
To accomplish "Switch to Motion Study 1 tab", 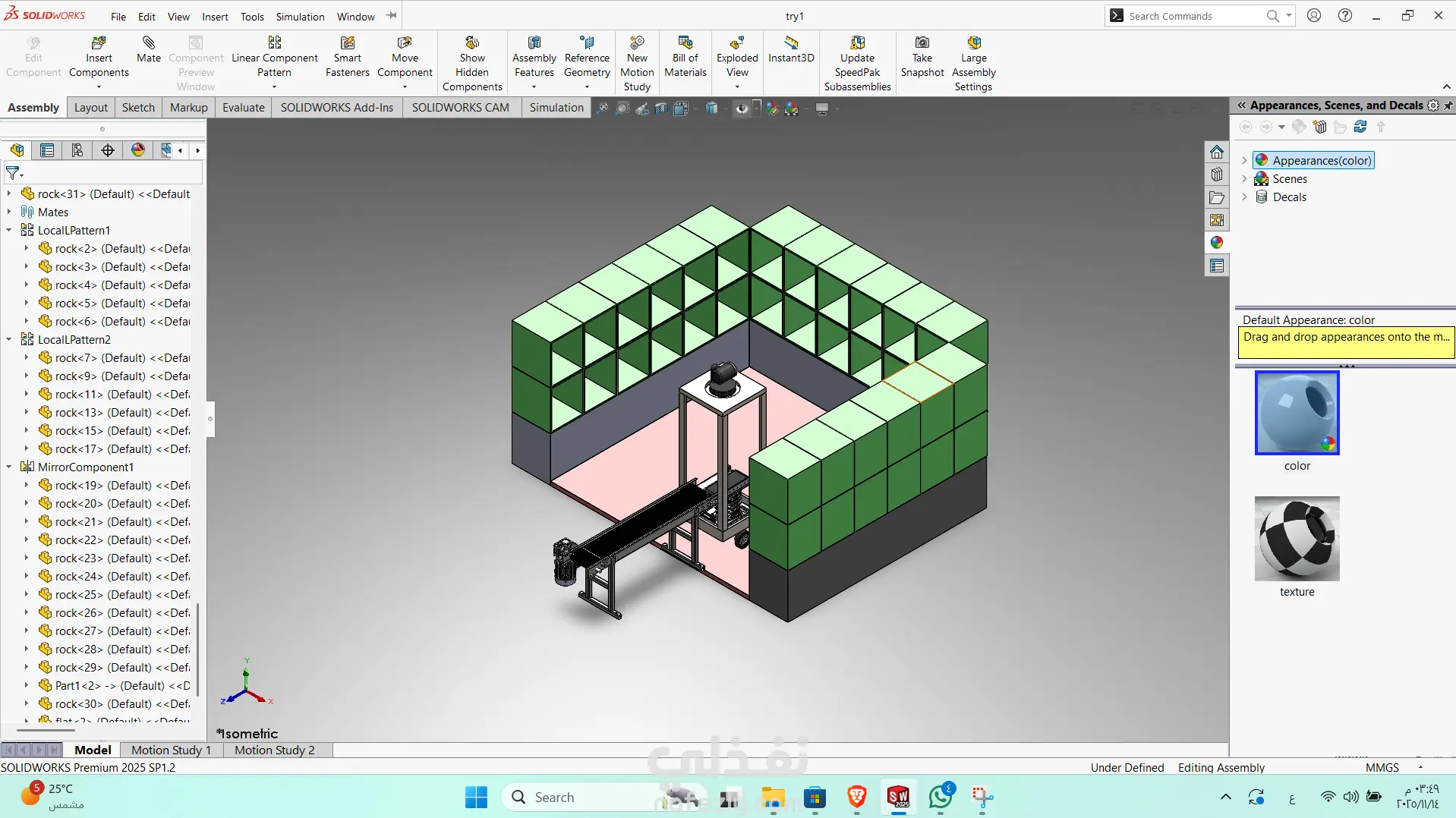I will tap(171, 750).
